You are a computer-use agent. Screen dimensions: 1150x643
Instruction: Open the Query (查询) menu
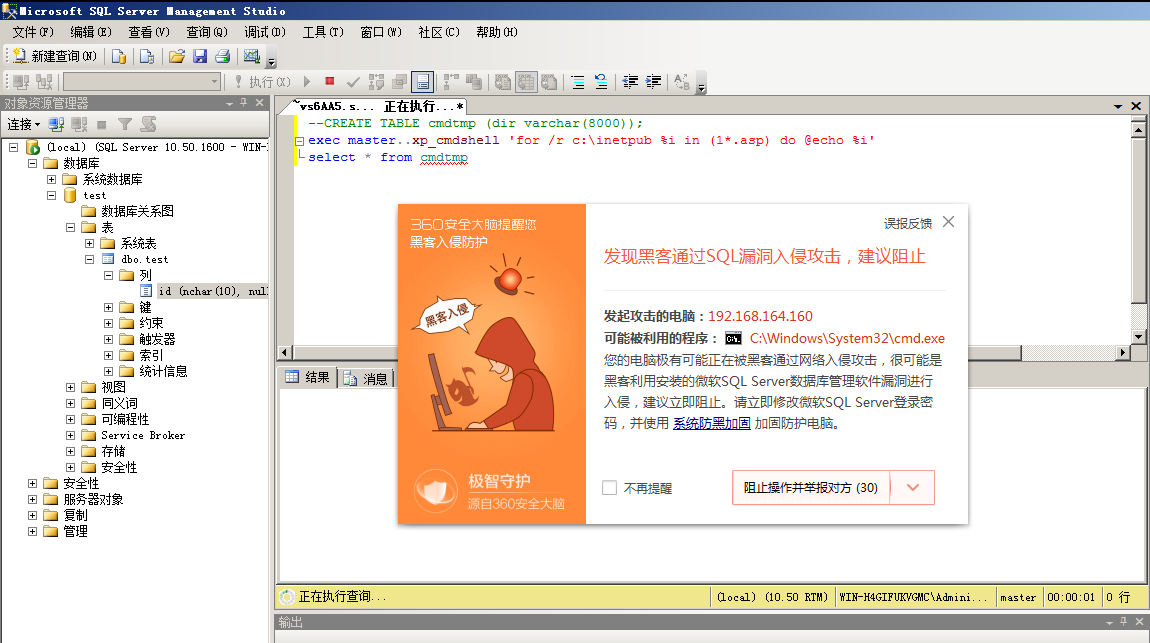pos(207,32)
